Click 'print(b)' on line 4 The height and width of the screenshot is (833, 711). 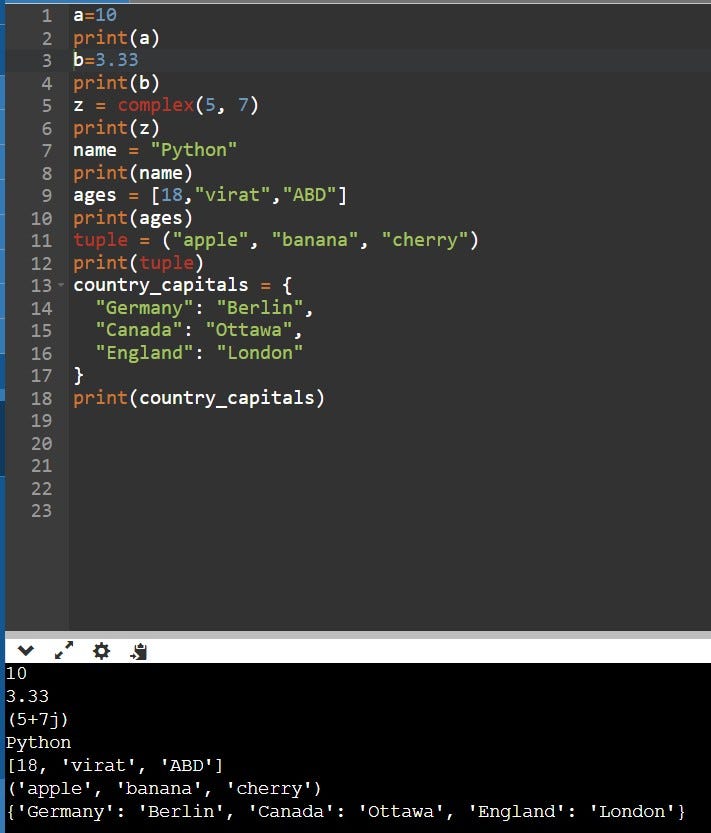point(116,83)
